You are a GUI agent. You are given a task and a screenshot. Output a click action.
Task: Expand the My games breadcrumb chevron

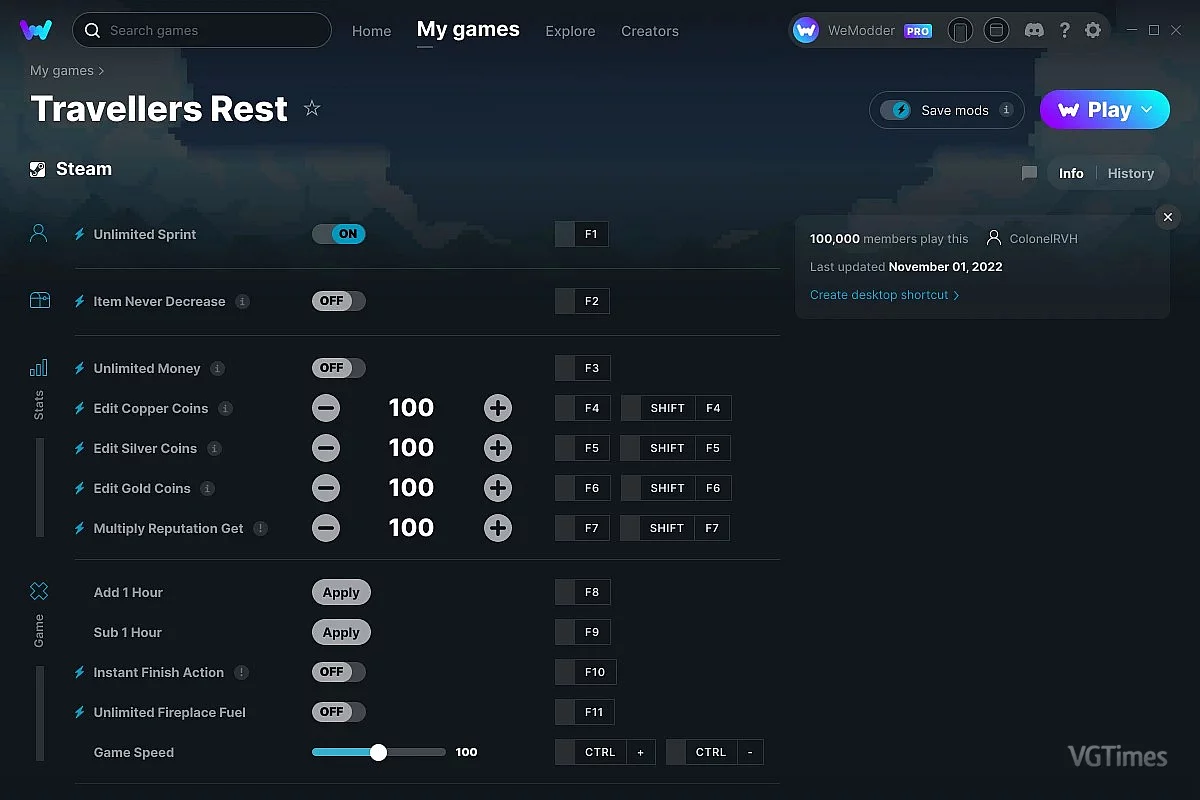[101, 71]
